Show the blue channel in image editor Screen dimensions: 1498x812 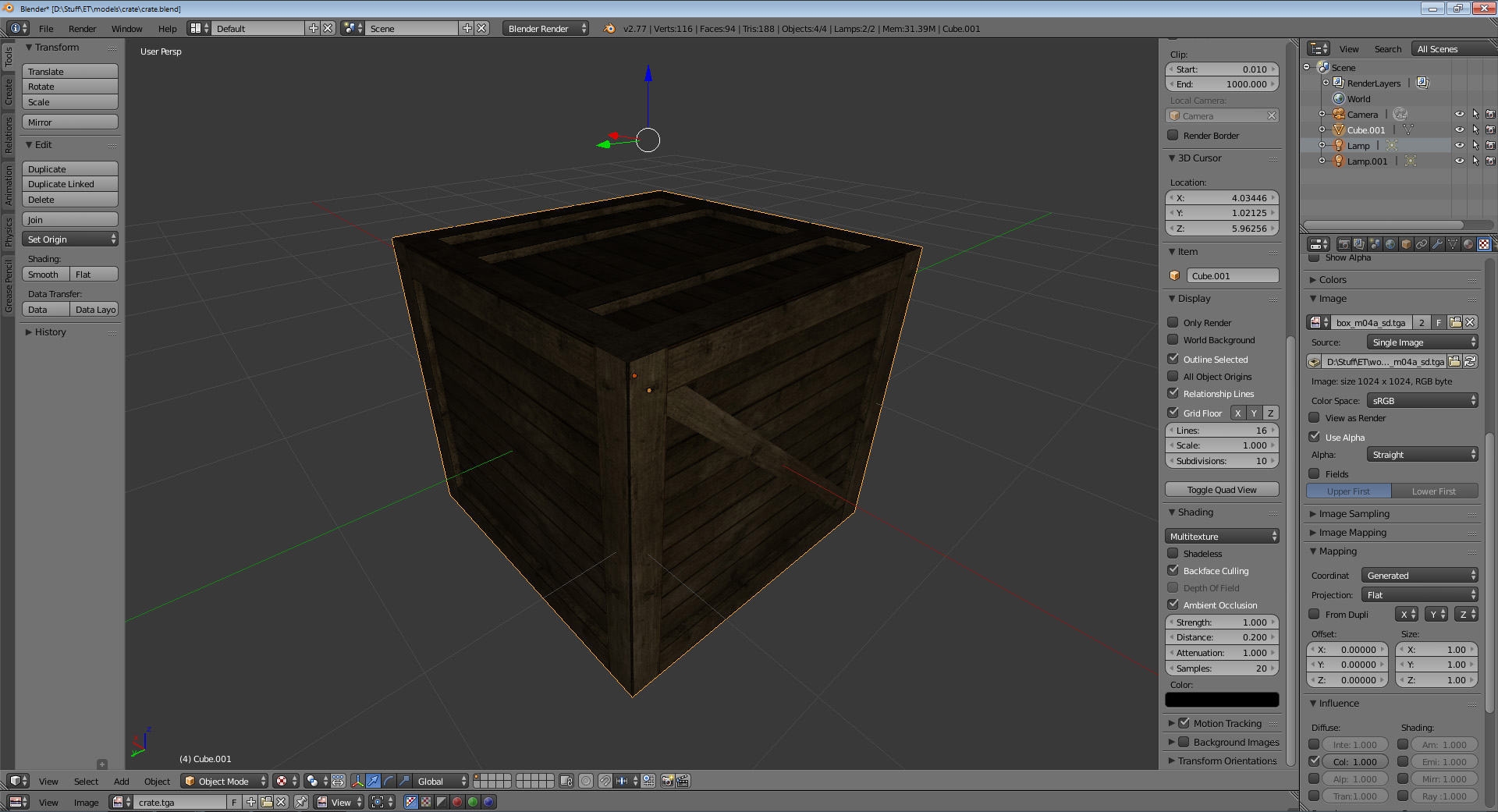488,802
